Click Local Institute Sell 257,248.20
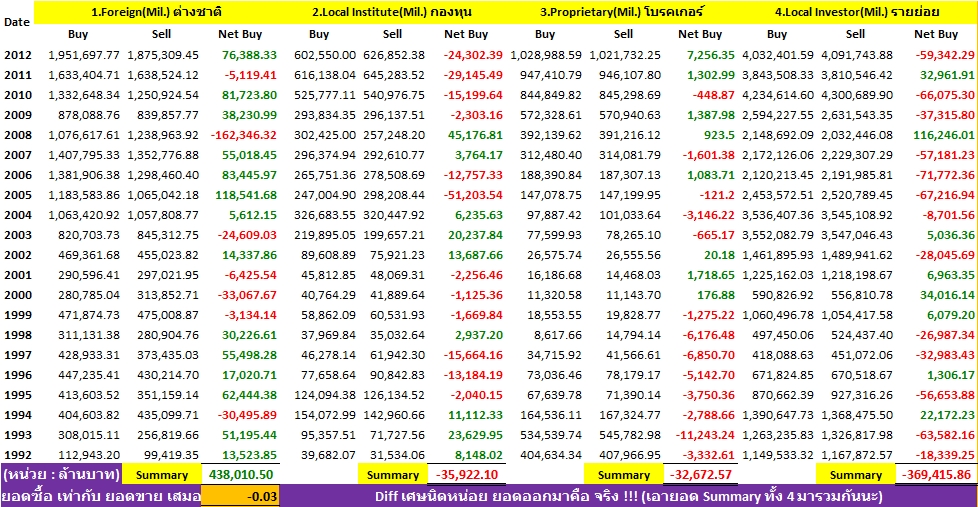This screenshot has height=507, width=978. pos(394,135)
